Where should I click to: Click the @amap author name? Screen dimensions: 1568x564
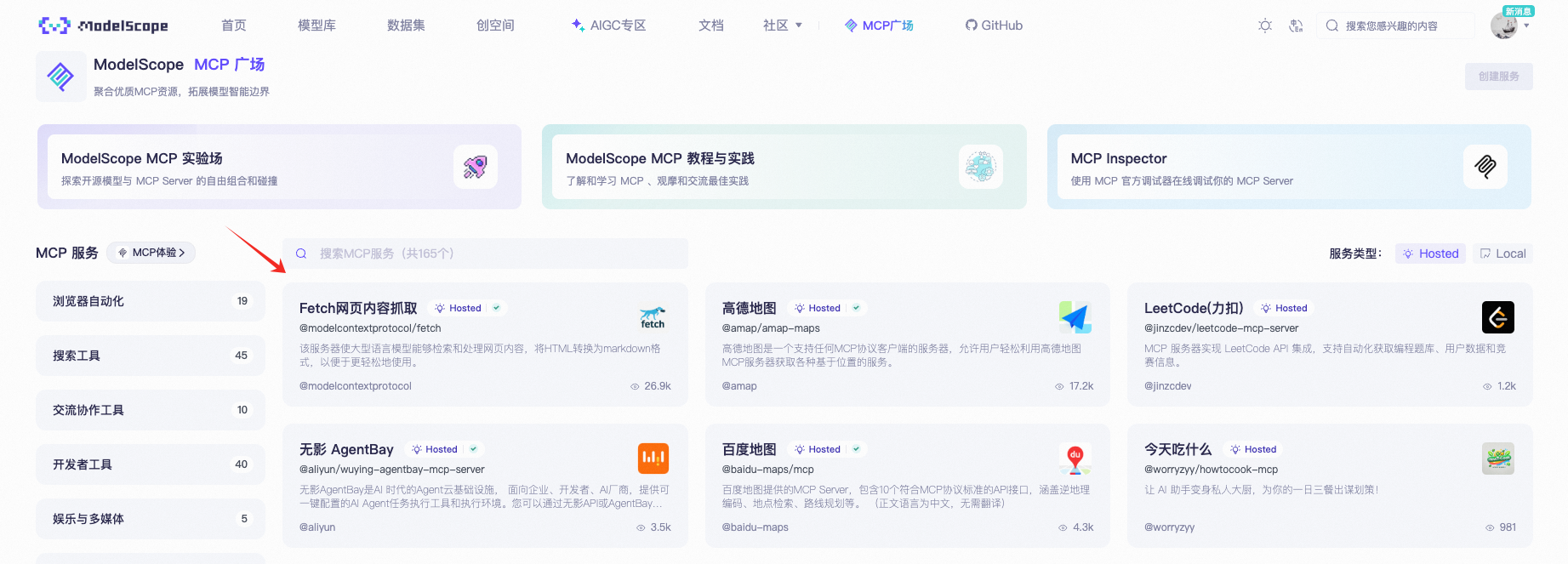739,386
